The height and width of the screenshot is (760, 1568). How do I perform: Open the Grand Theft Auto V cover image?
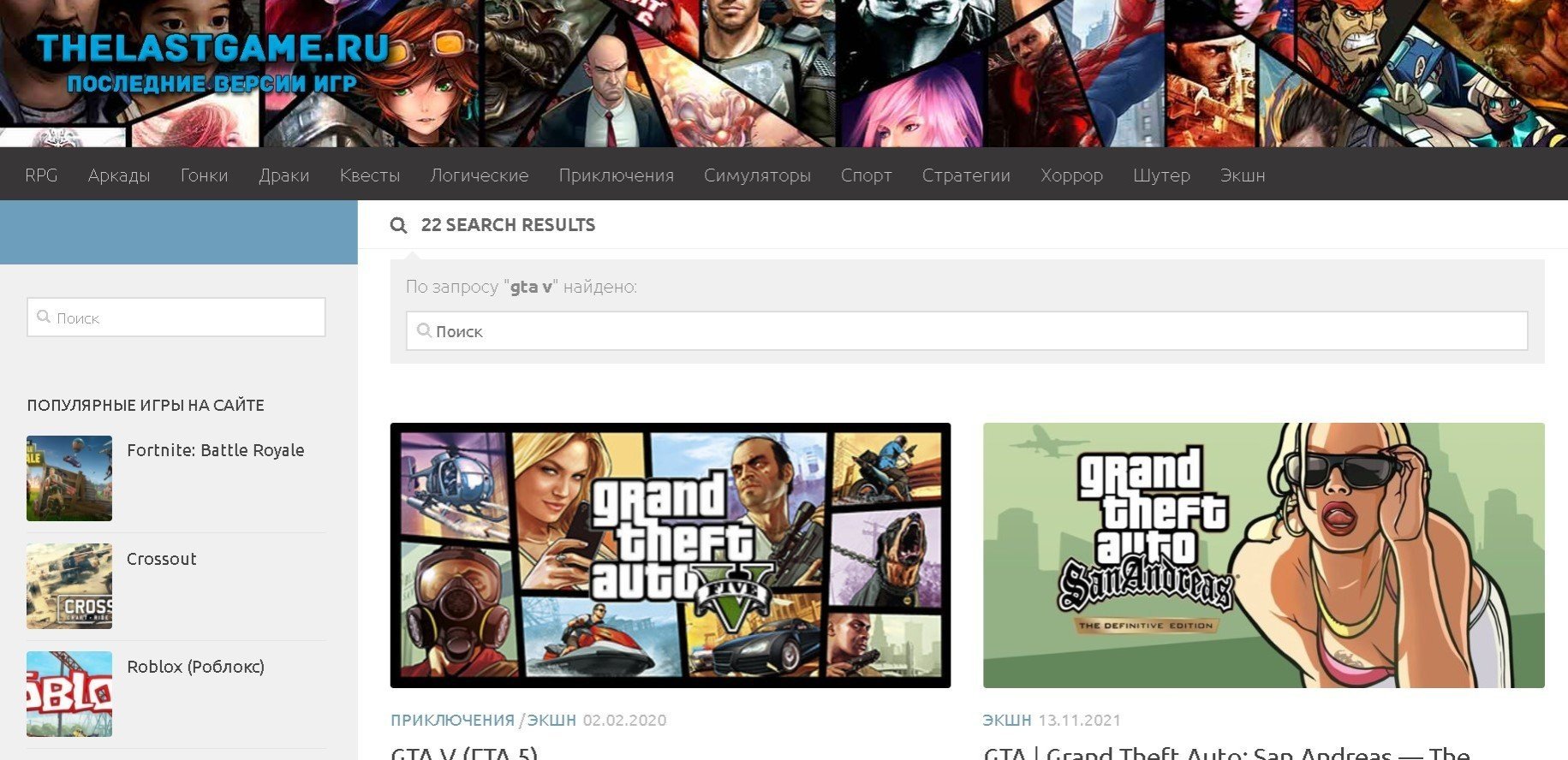671,555
